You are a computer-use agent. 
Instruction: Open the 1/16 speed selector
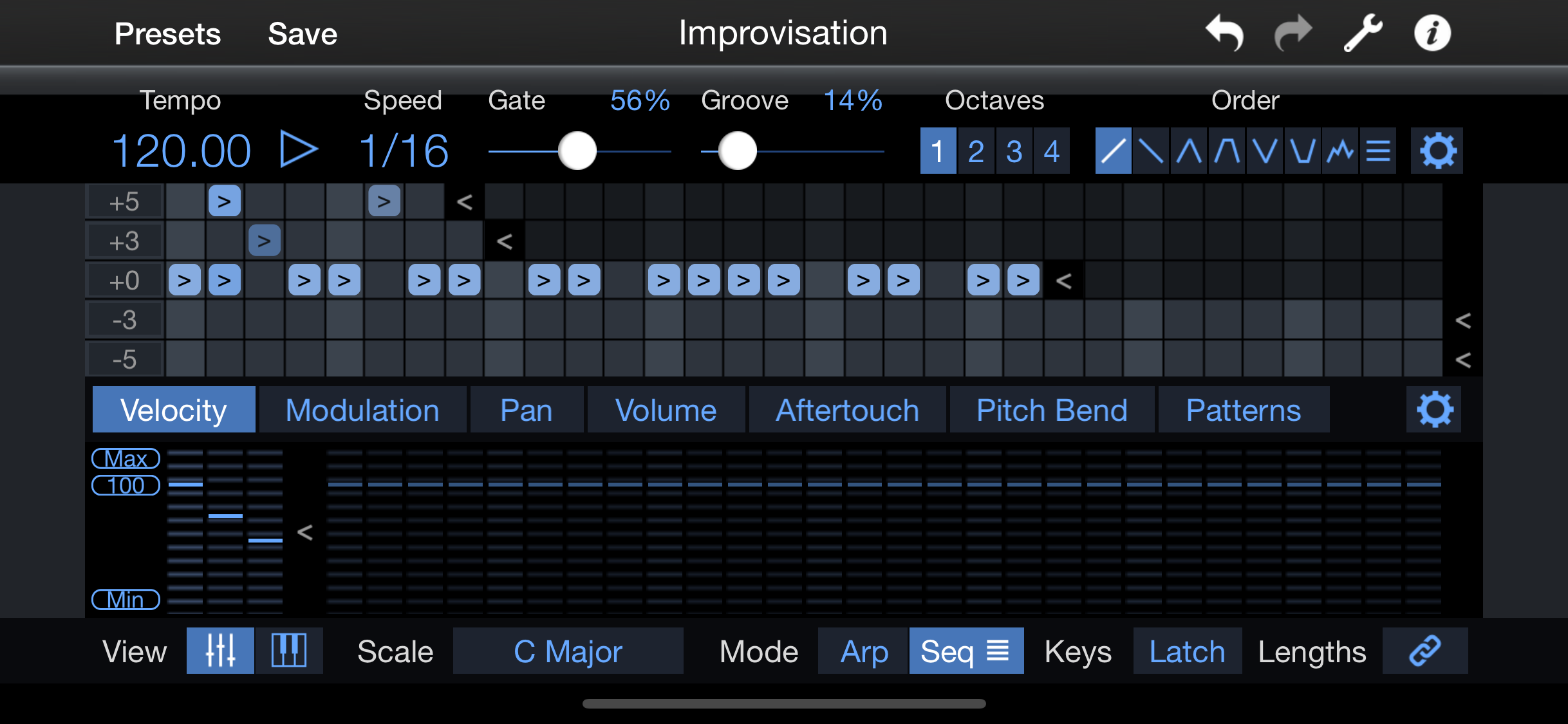point(404,151)
